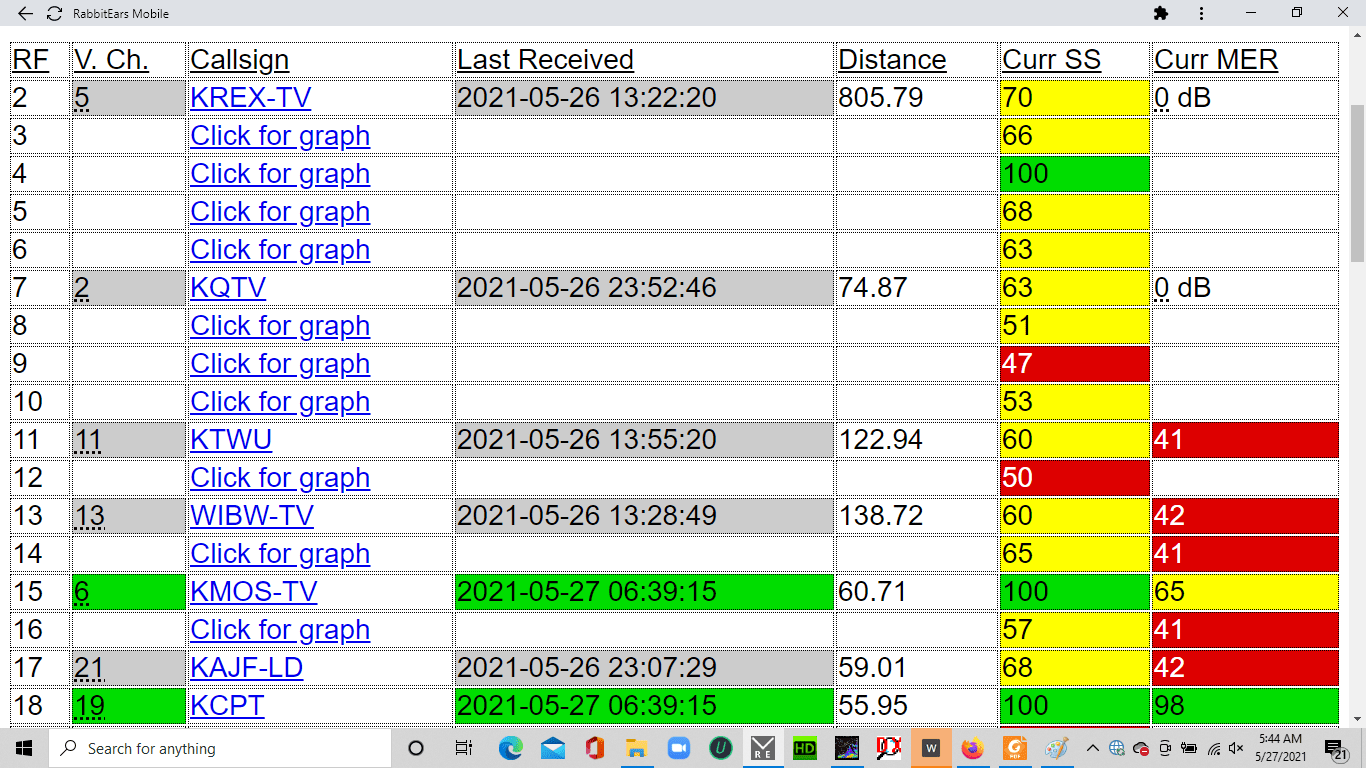The width and height of the screenshot is (1366, 768).
Task: Click the Curr SS column header
Action: coord(1051,59)
